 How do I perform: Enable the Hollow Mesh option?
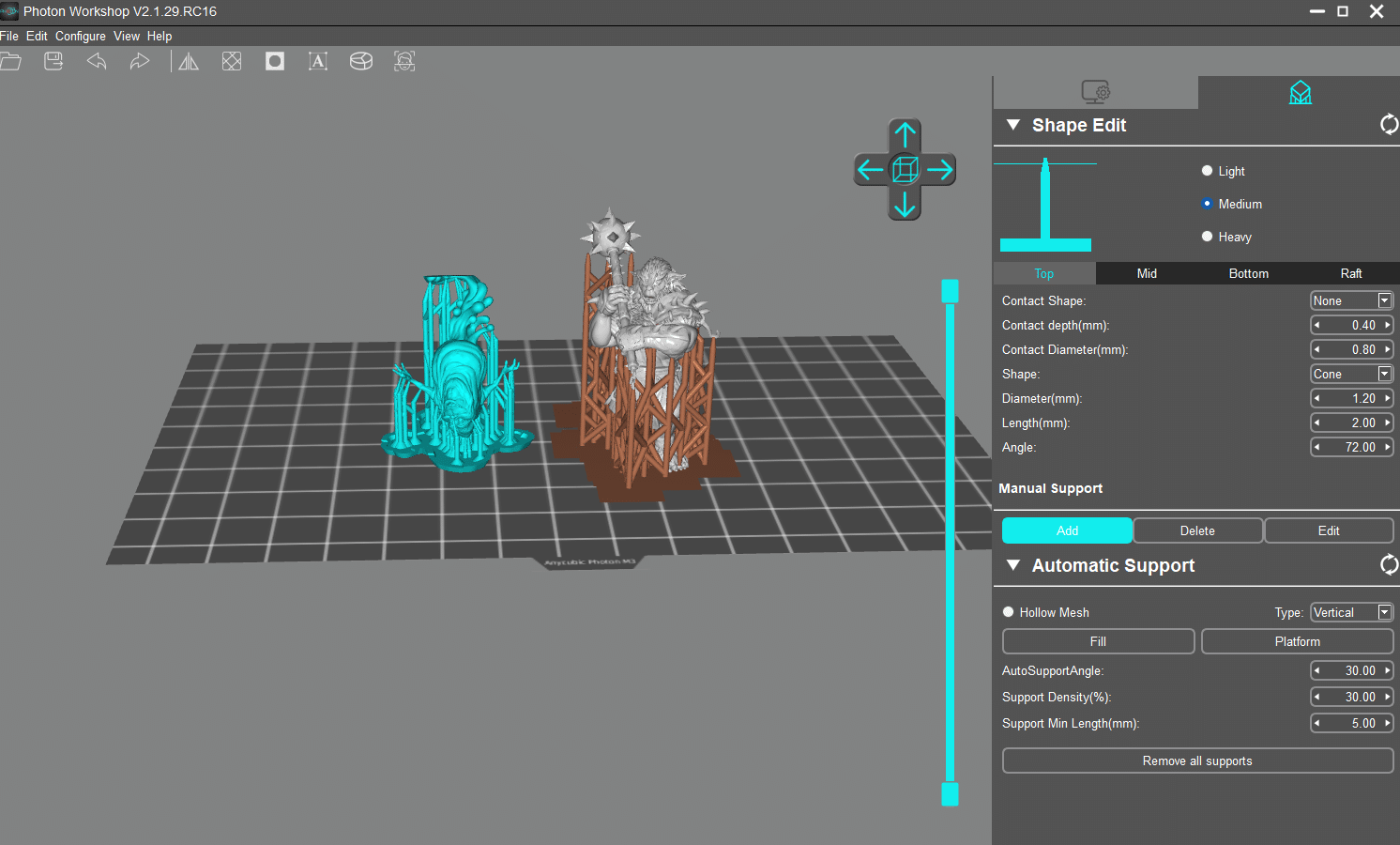[x=1009, y=612]
